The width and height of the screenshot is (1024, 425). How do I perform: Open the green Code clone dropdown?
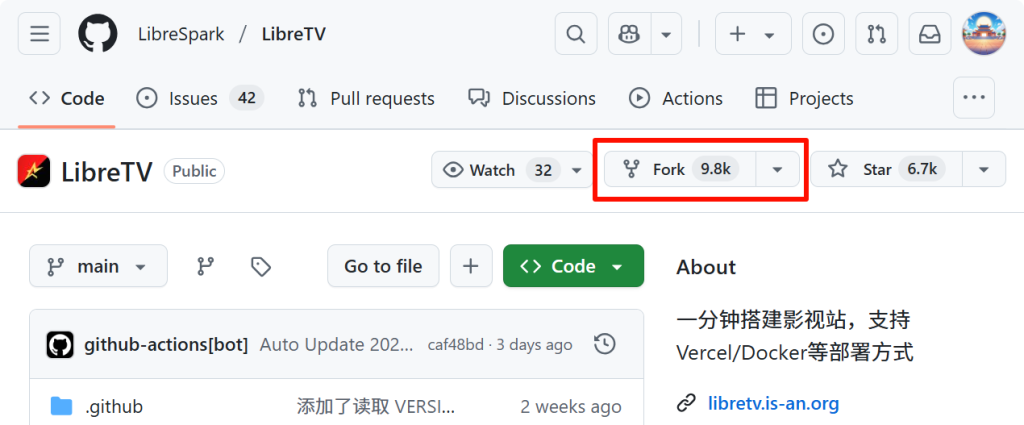(573, 266)
